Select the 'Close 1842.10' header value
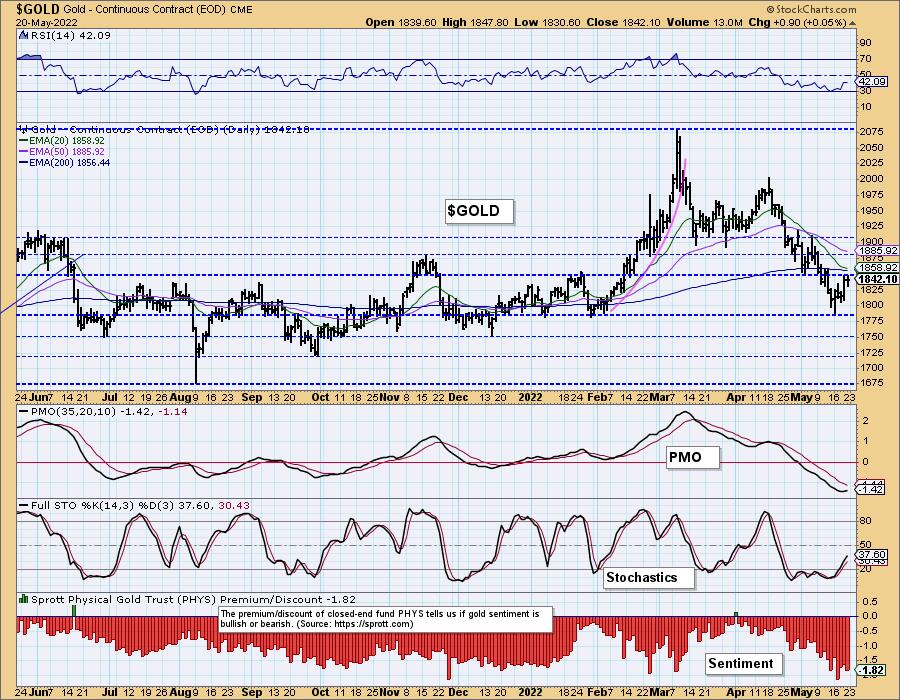The image size is (900, 700). pyautogui.click(x=624, y=22)
